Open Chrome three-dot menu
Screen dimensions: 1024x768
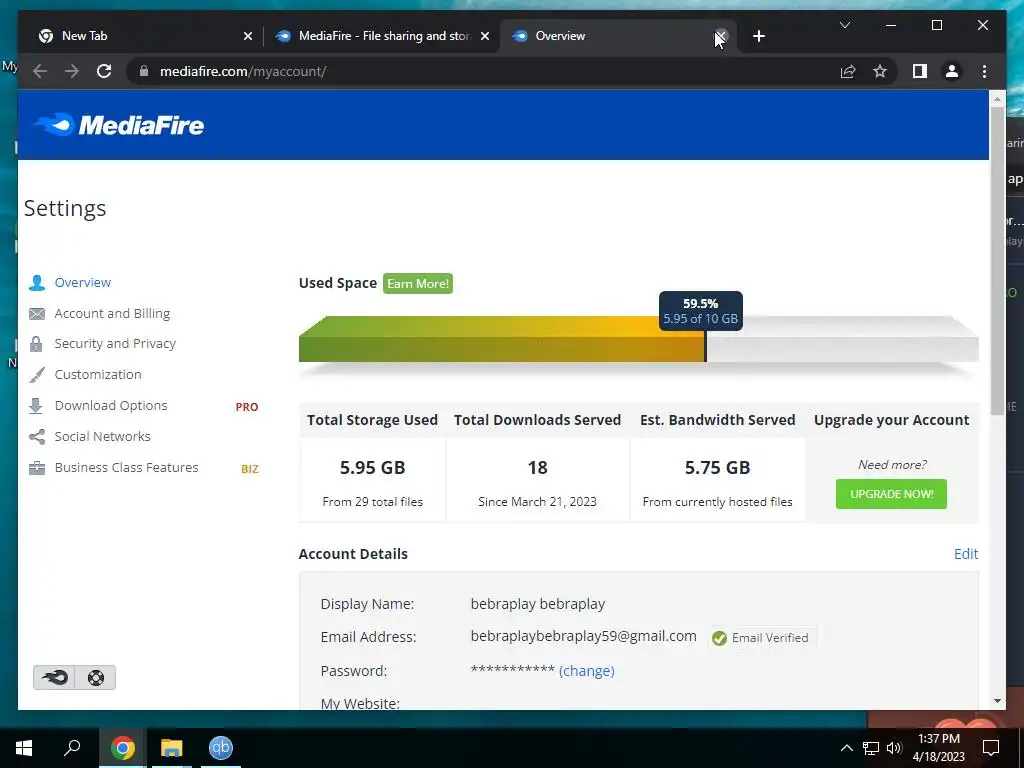click(x=984, y=71)
